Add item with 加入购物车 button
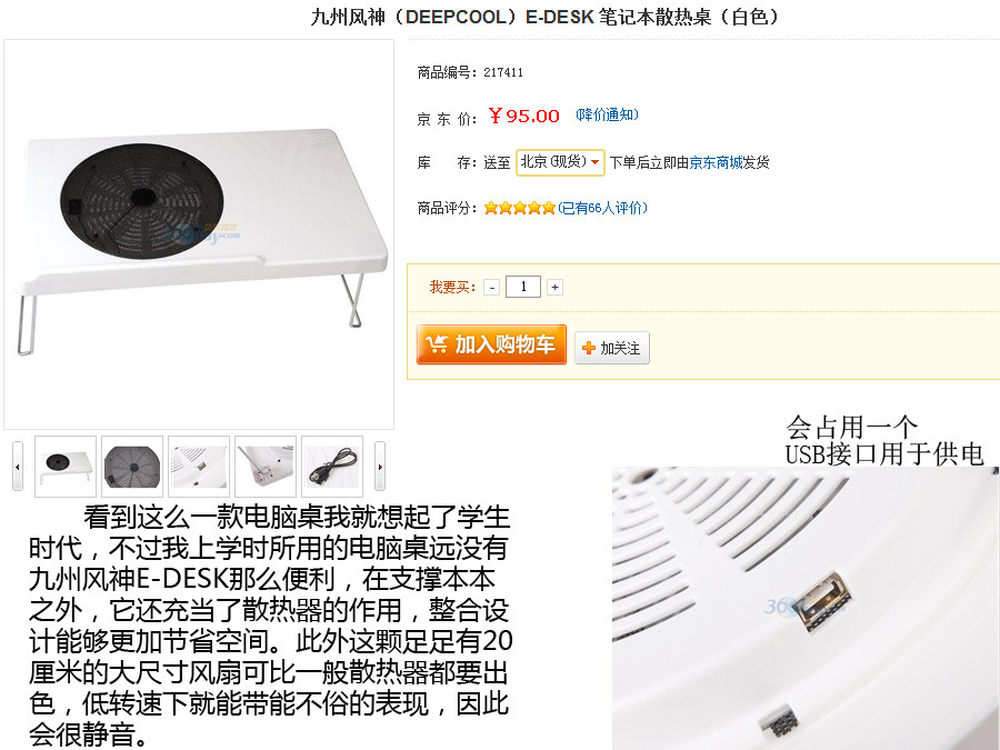 491,344
